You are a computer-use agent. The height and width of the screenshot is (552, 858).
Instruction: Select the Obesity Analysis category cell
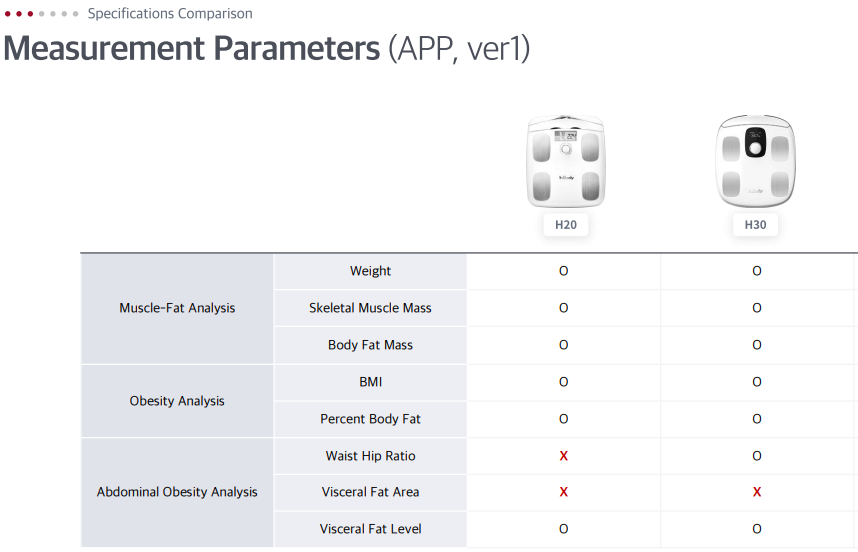click(177, 401)
